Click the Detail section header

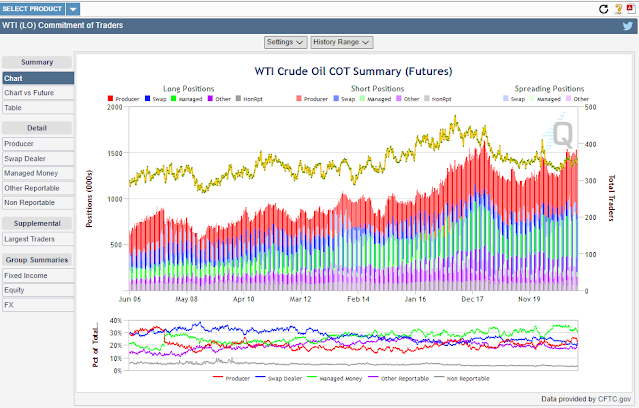click(x=37, y=128)
